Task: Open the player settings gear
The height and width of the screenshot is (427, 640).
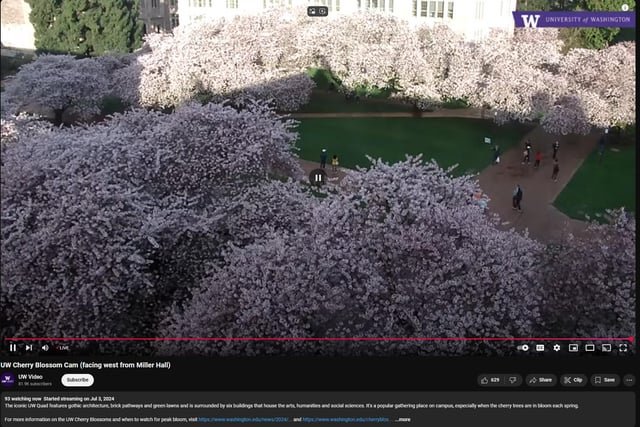Action: 557,348
